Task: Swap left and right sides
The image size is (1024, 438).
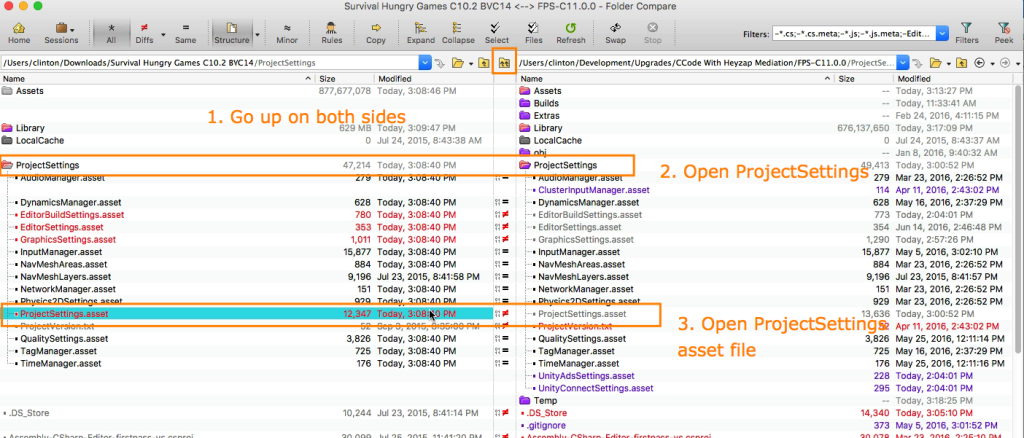Action: 615,33
